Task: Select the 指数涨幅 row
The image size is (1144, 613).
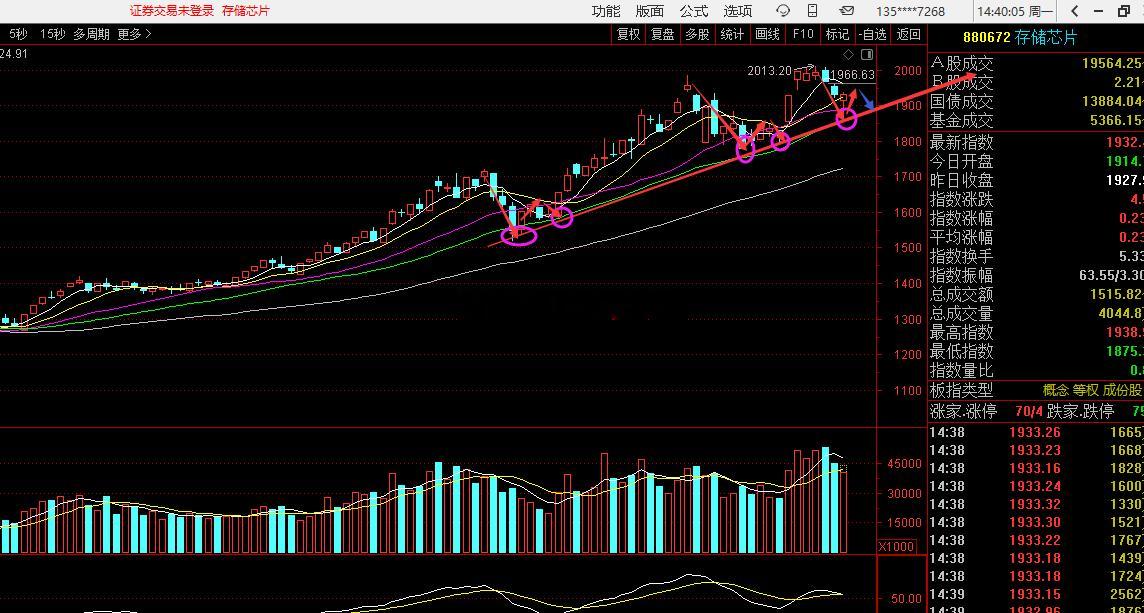Action: pyautogui.click(x=1036, y=218)
